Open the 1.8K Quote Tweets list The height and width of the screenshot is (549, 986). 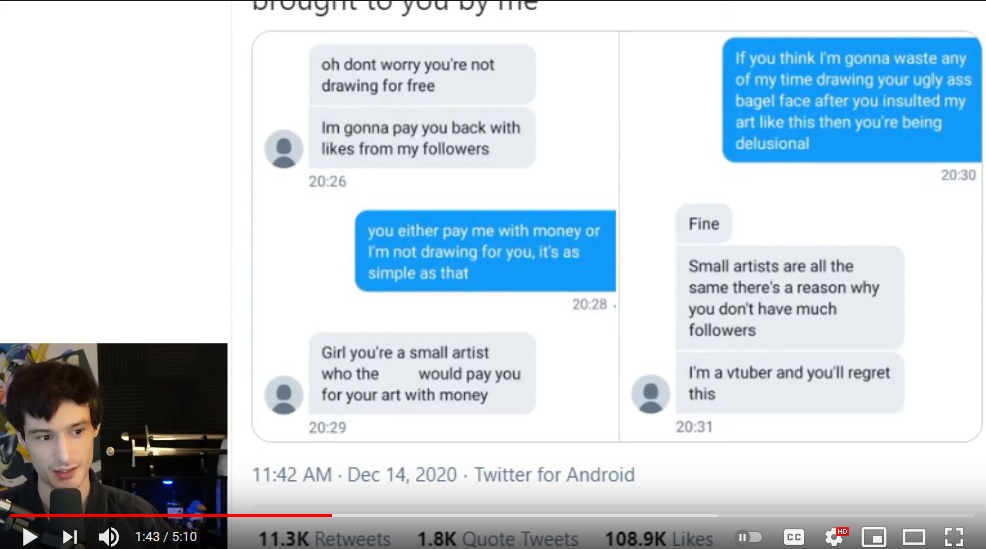(x=497, y=539)
